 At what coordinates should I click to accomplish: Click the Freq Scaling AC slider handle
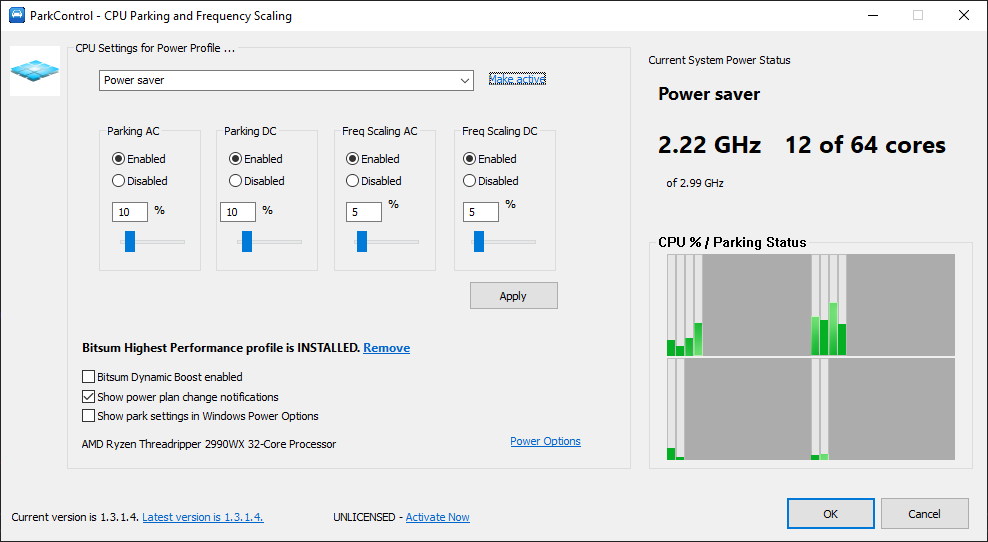click(362, 241)
